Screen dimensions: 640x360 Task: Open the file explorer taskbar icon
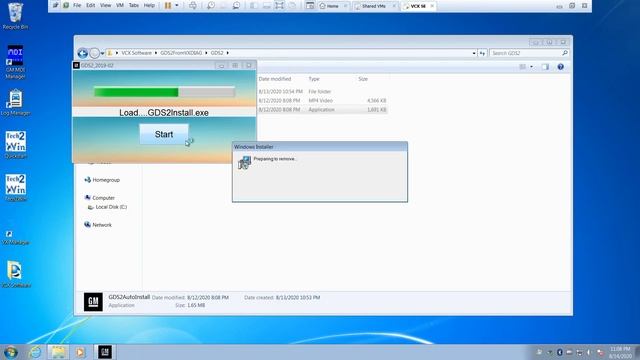(x=58, y=352)
